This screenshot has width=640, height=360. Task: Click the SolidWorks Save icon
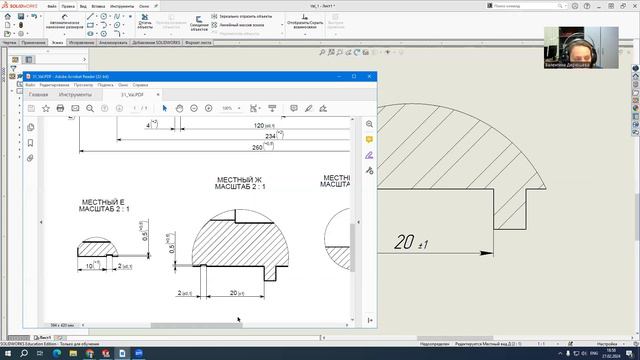[x=21, y=16]
